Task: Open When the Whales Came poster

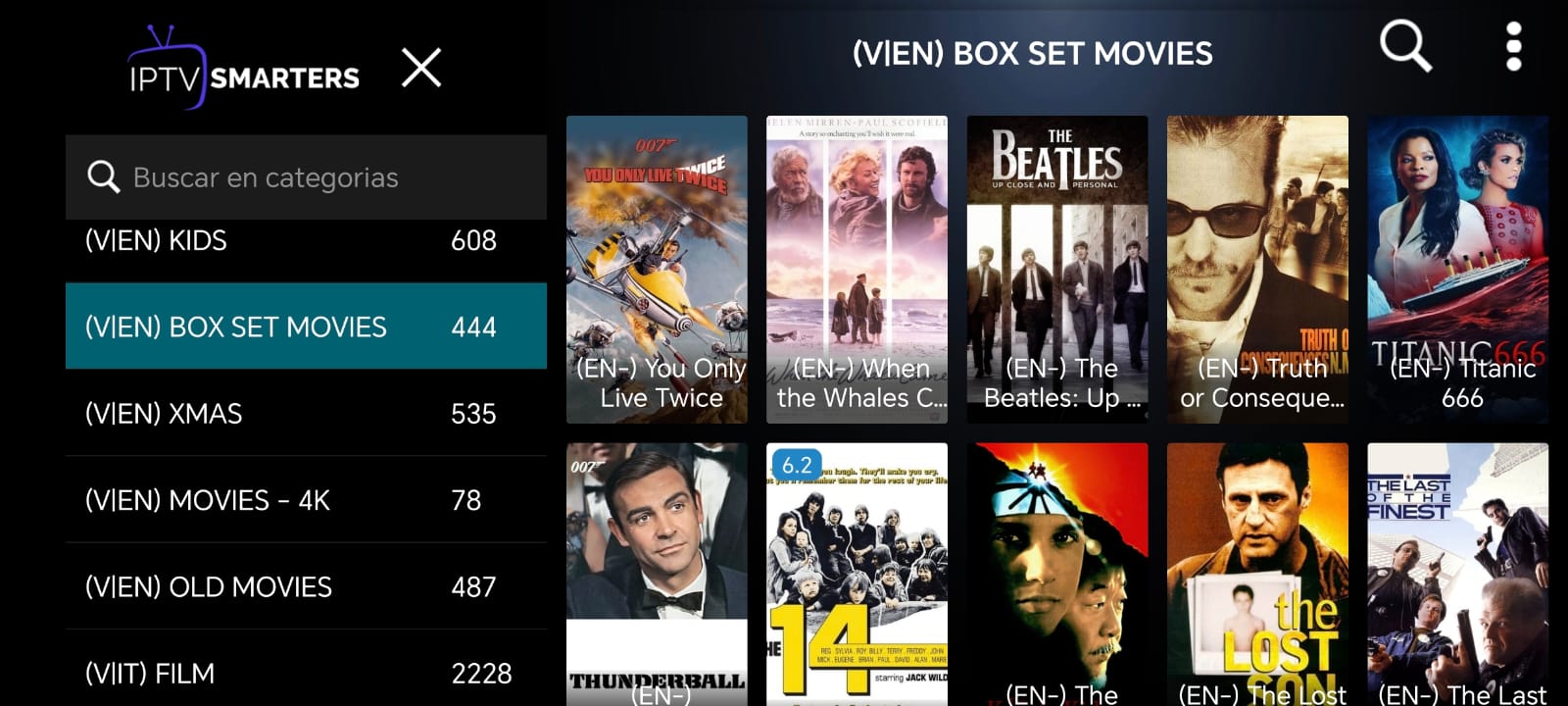Action: pyautogui.click(x=857, y=270)
